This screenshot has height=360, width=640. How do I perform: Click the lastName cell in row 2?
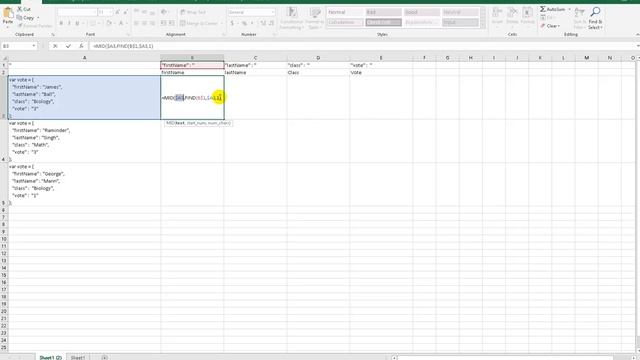pos(255,72)
